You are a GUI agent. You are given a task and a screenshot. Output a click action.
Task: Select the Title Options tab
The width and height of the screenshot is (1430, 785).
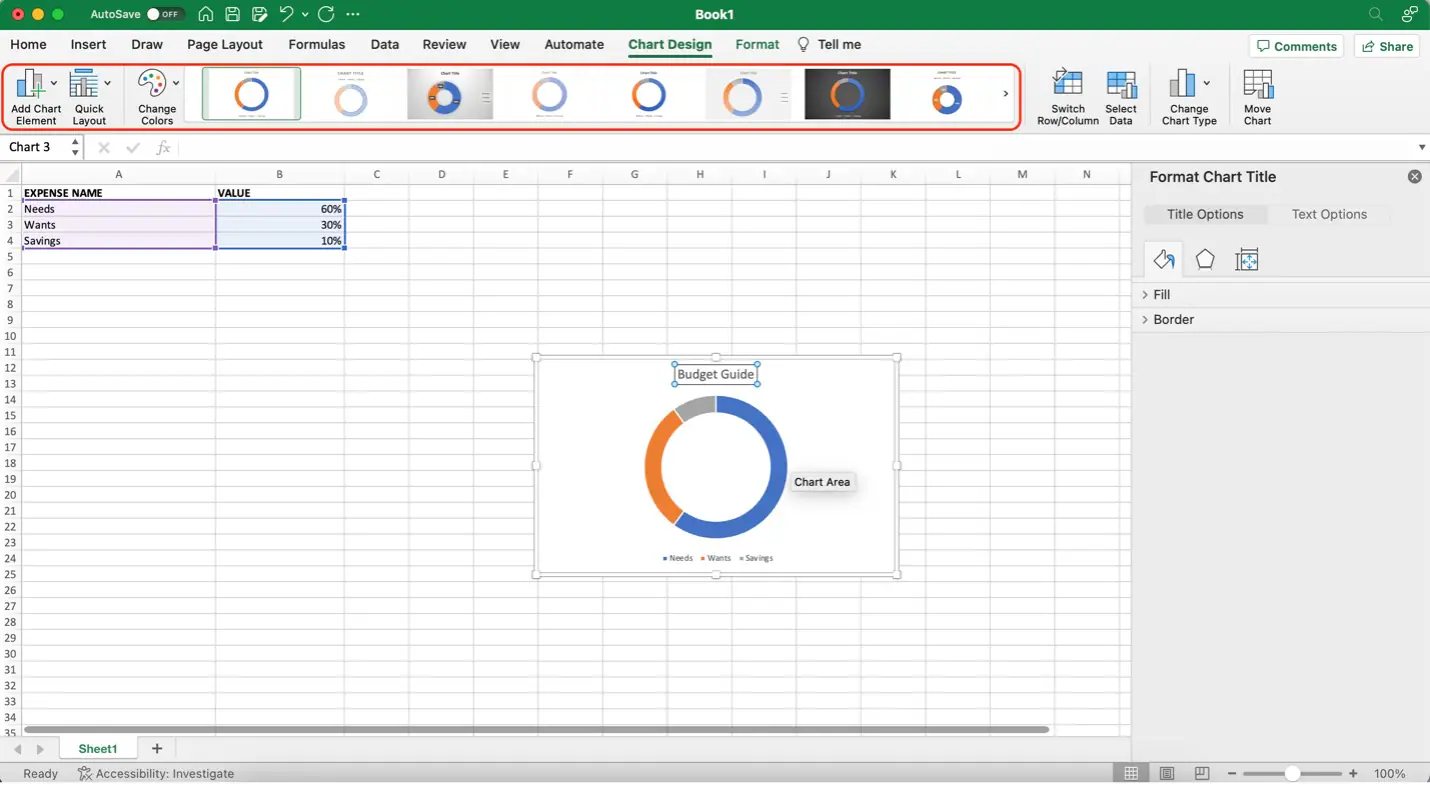pos(1205,214)
